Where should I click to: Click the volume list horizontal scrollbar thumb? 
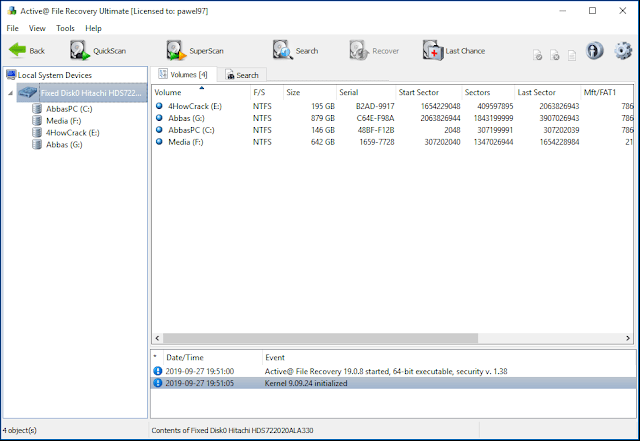[x=320, y=338]
